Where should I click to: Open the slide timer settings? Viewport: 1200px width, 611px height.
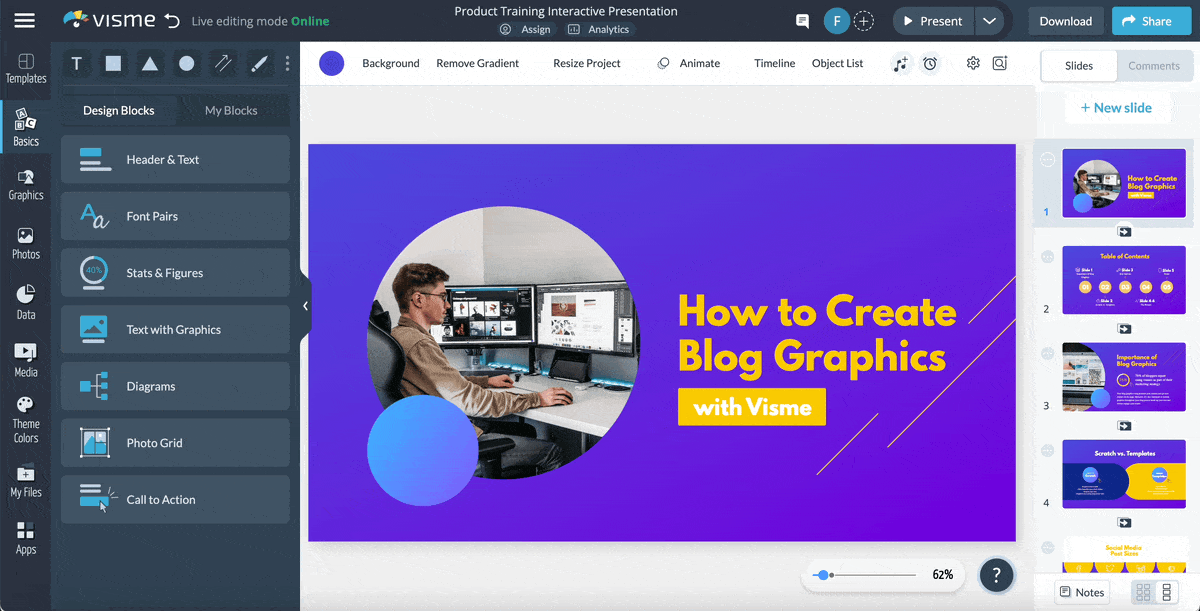(x=930, y=63)
